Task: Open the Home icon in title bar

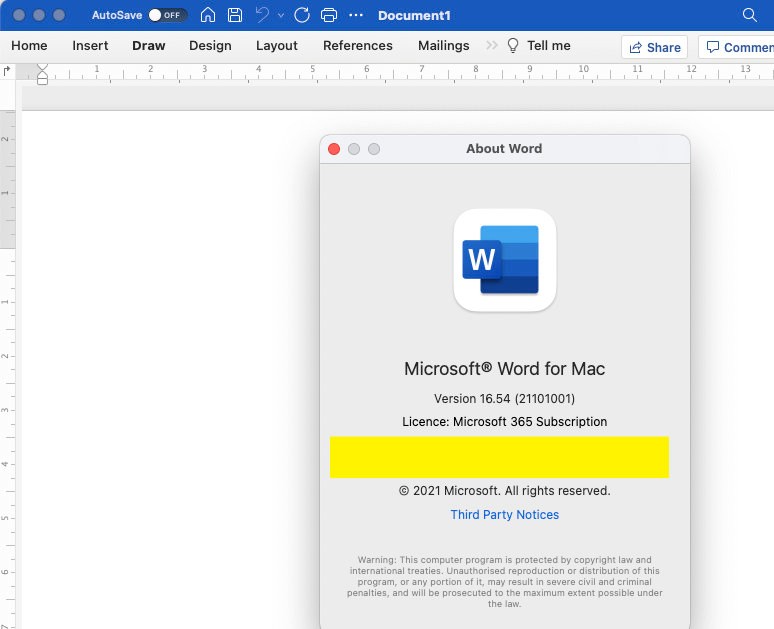Action: (x=208, y=15)
